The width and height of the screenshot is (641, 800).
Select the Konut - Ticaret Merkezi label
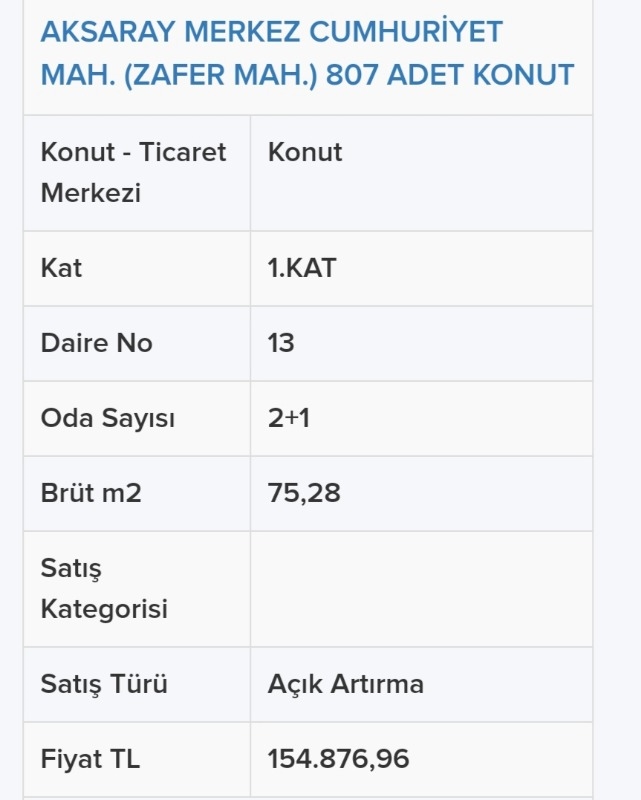point(133,172)
